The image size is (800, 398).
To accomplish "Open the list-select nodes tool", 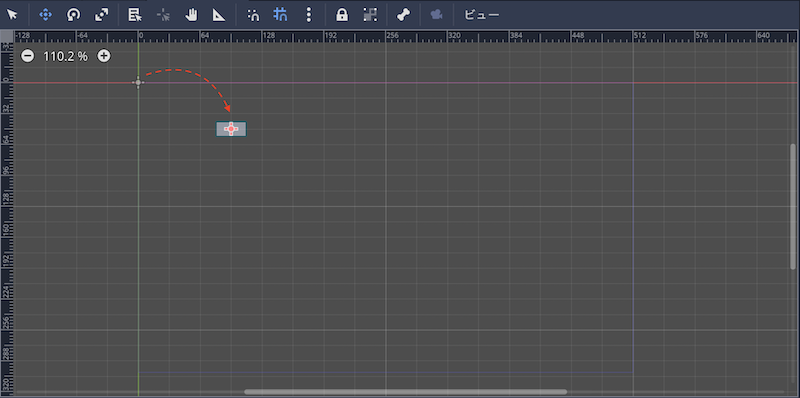I will pos(135,15).
